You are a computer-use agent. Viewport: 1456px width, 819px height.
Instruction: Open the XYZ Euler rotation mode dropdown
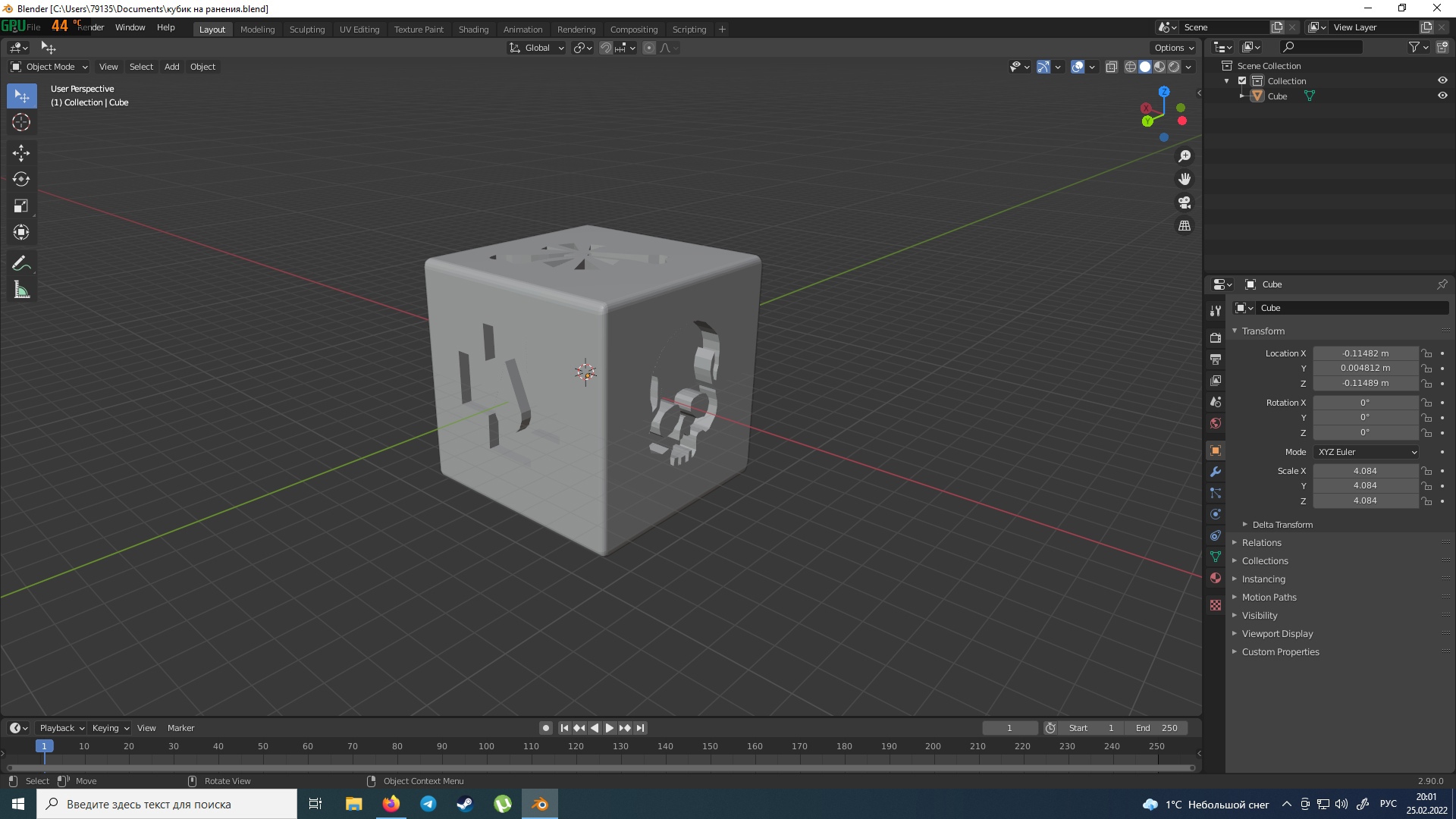[x=1367, y=452]
